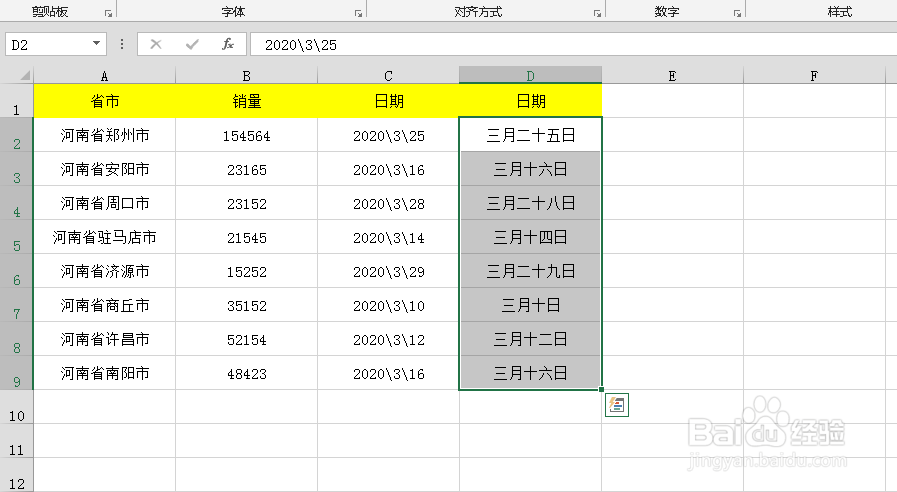Expand the Name Box dropdown arrow

pos(97,44)
